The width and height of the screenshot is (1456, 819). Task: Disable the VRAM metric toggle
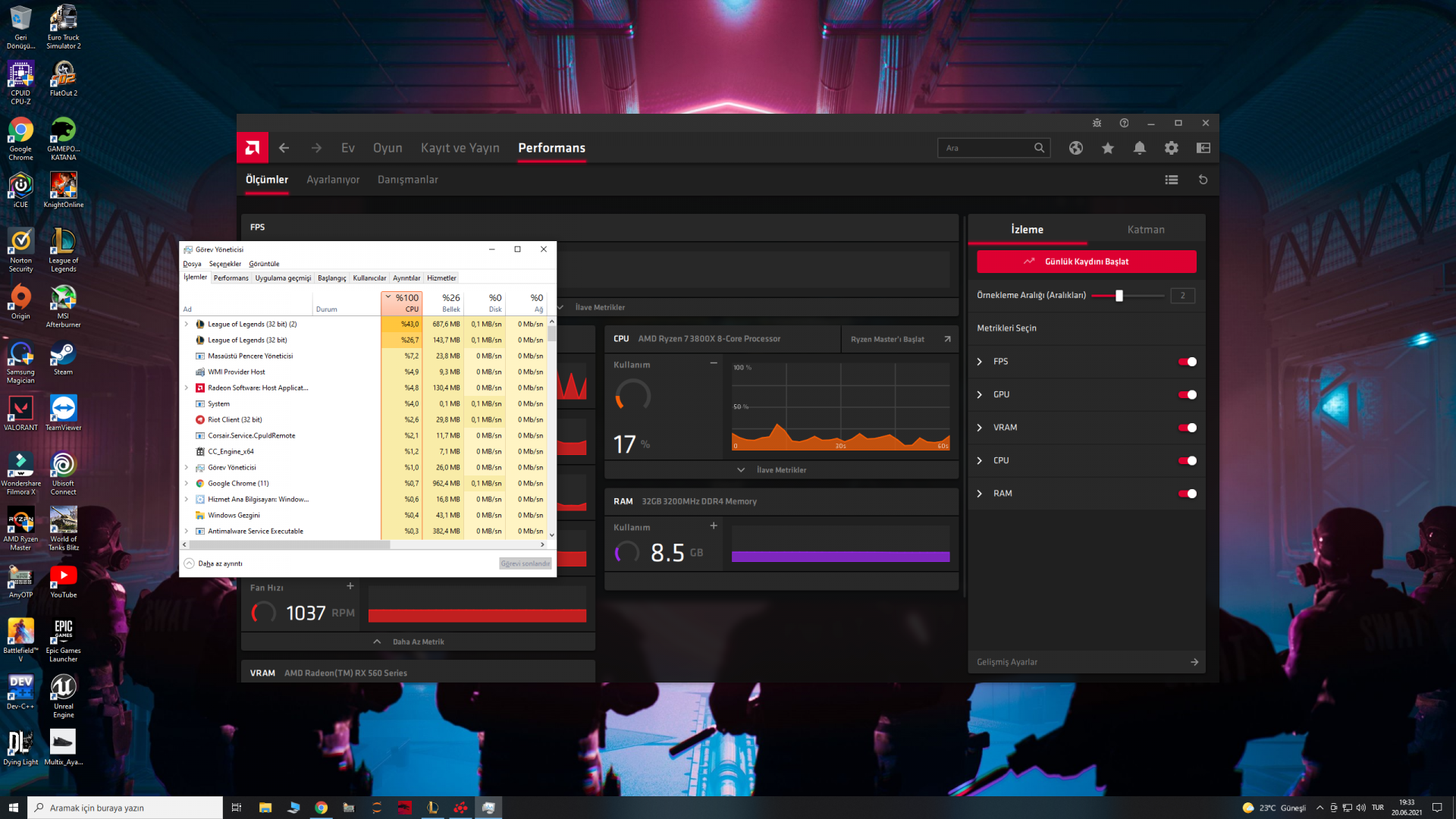click(x=1187, y=428)
